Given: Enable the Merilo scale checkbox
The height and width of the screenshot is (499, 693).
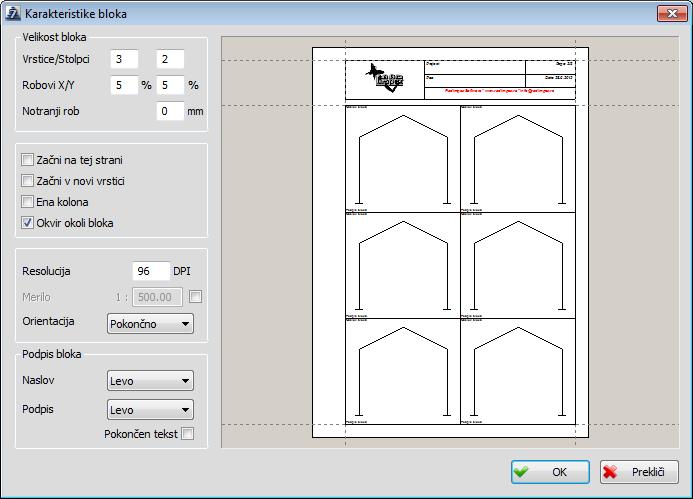Looking at the screenshot, I should click(x=195, y=297).
